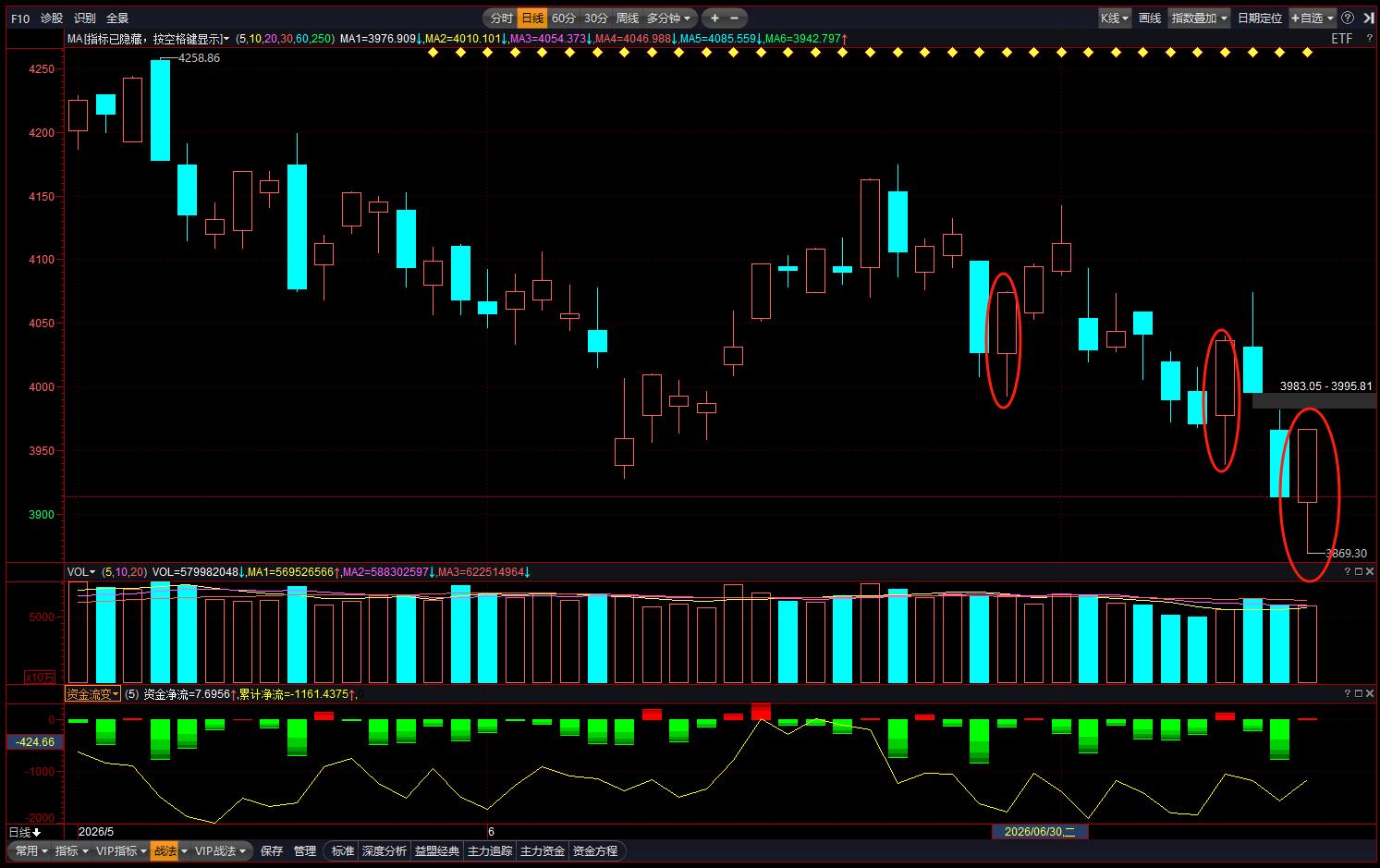Open the K线 chart type dropdown

pyautogui.click(x=1115, y=18)
